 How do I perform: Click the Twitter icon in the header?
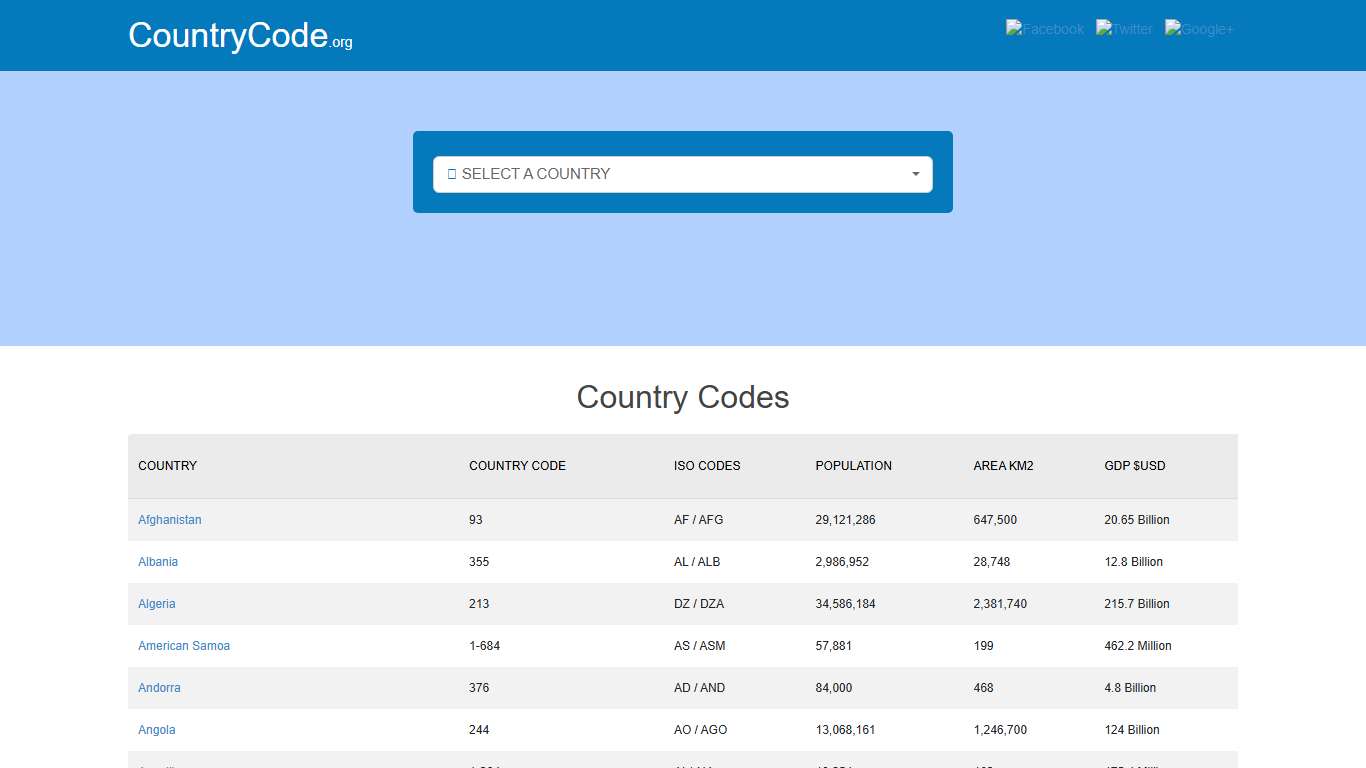pos(1124,29)
